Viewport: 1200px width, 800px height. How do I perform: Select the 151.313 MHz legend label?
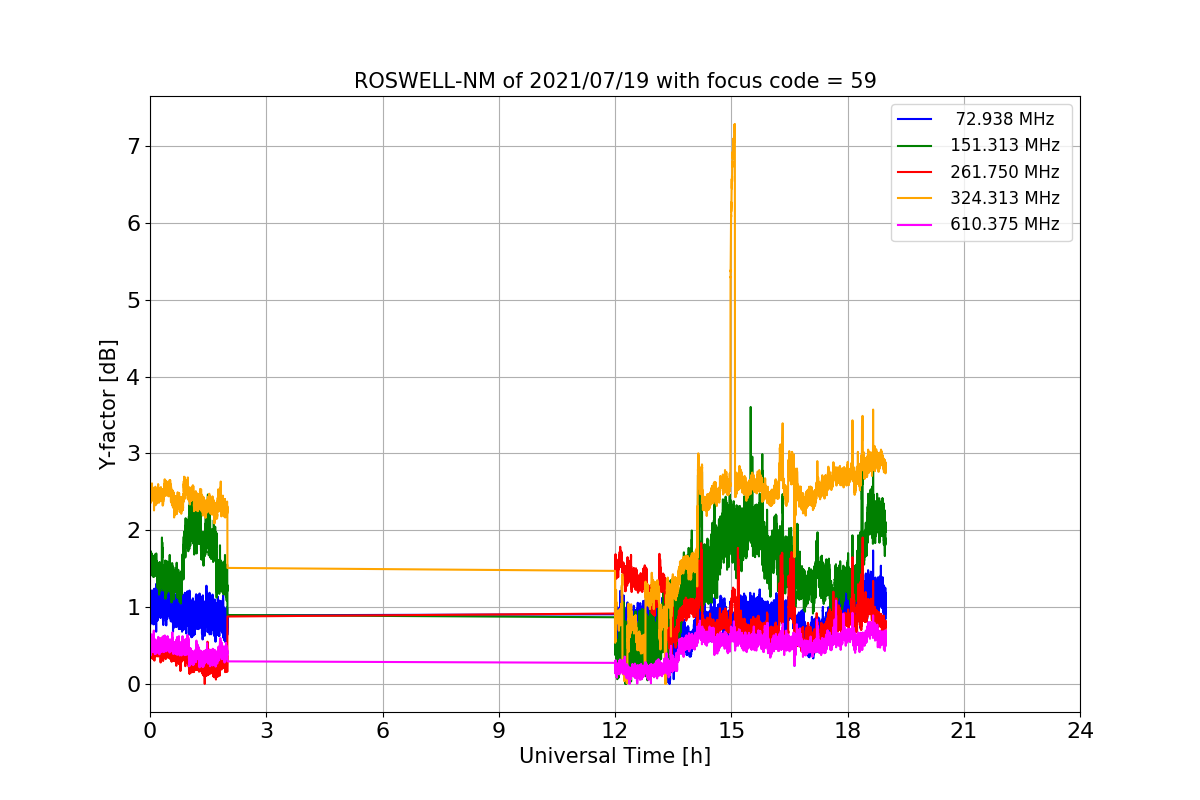(1005, 145)
